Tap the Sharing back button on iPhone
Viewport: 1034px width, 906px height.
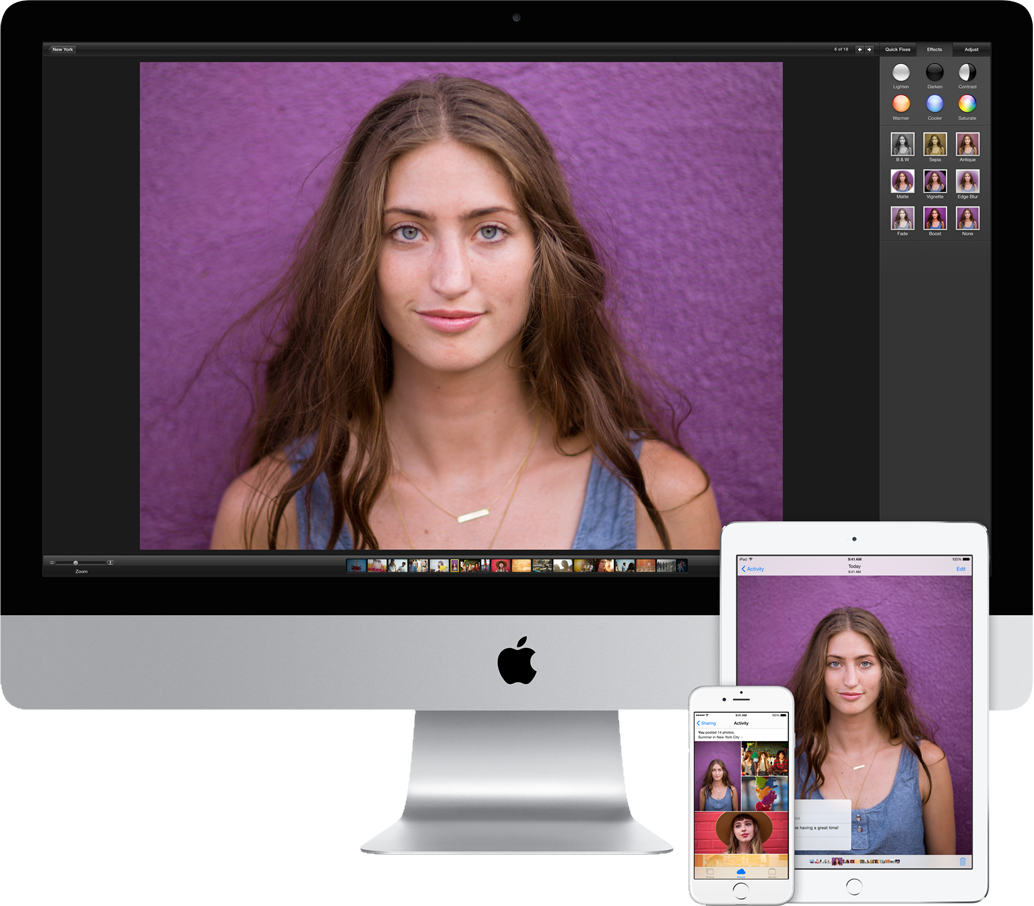[x=706, y=723]
